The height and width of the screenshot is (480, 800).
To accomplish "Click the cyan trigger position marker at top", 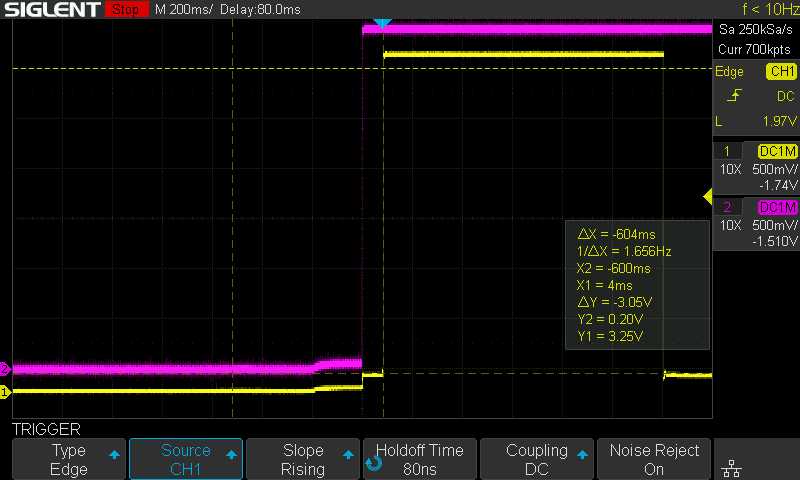I will pos(381,22).
